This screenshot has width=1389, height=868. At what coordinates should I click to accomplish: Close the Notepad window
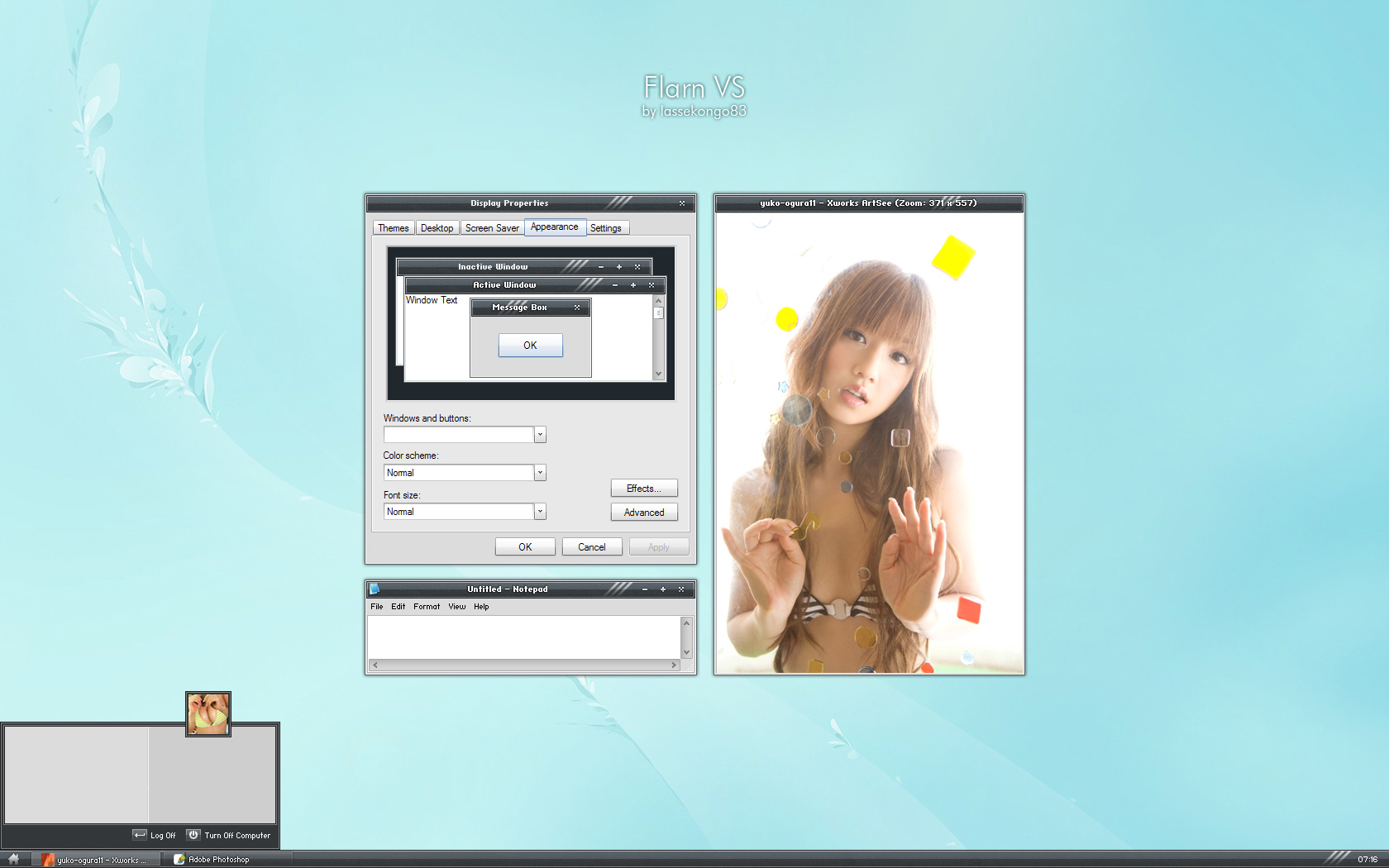681,589
